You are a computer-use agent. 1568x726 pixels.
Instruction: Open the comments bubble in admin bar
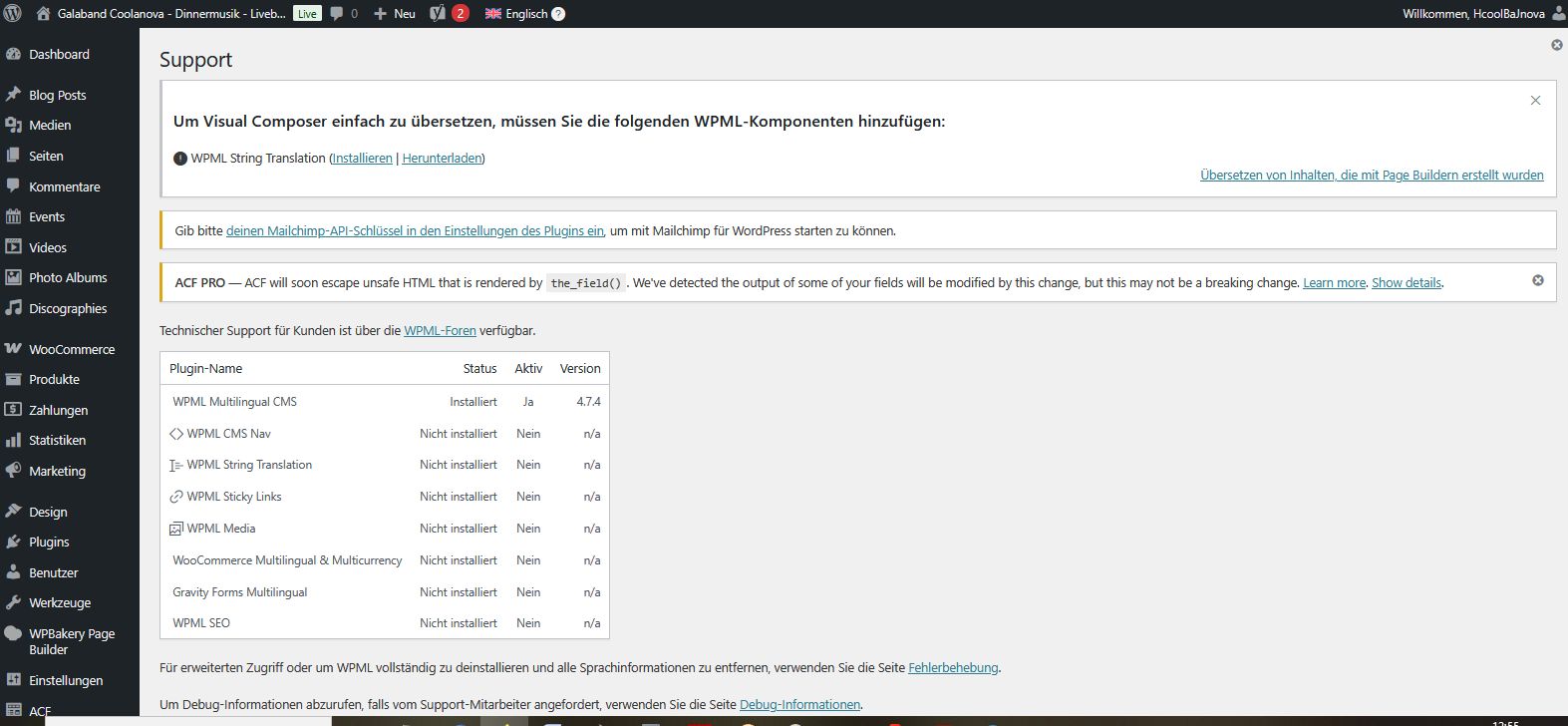337,14
